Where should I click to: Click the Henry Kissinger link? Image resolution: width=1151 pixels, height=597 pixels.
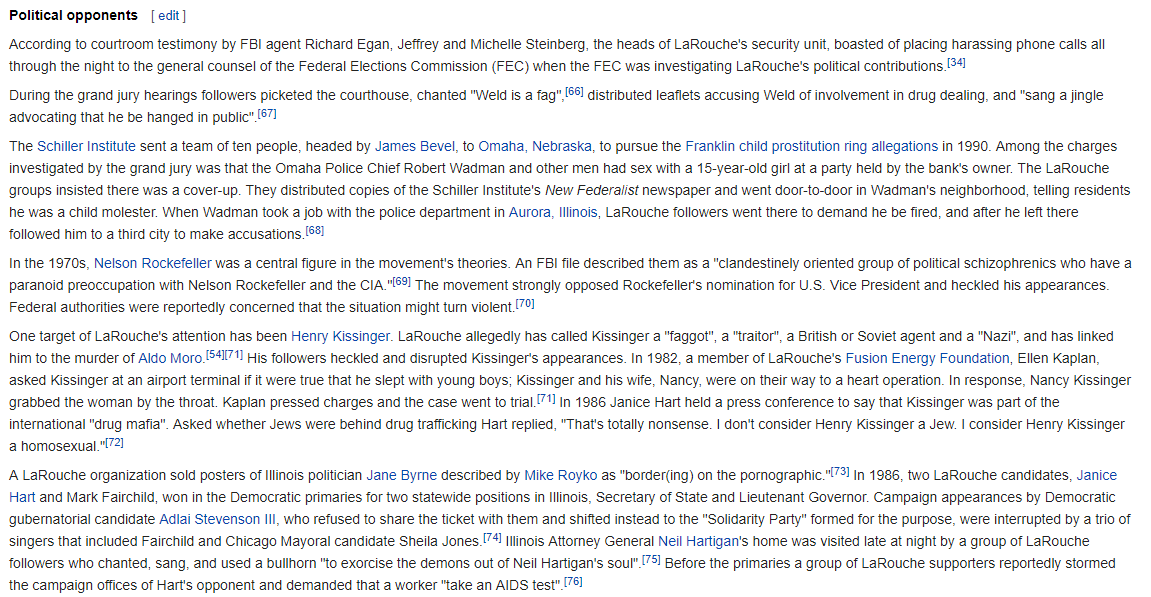[x=340, y=336]
